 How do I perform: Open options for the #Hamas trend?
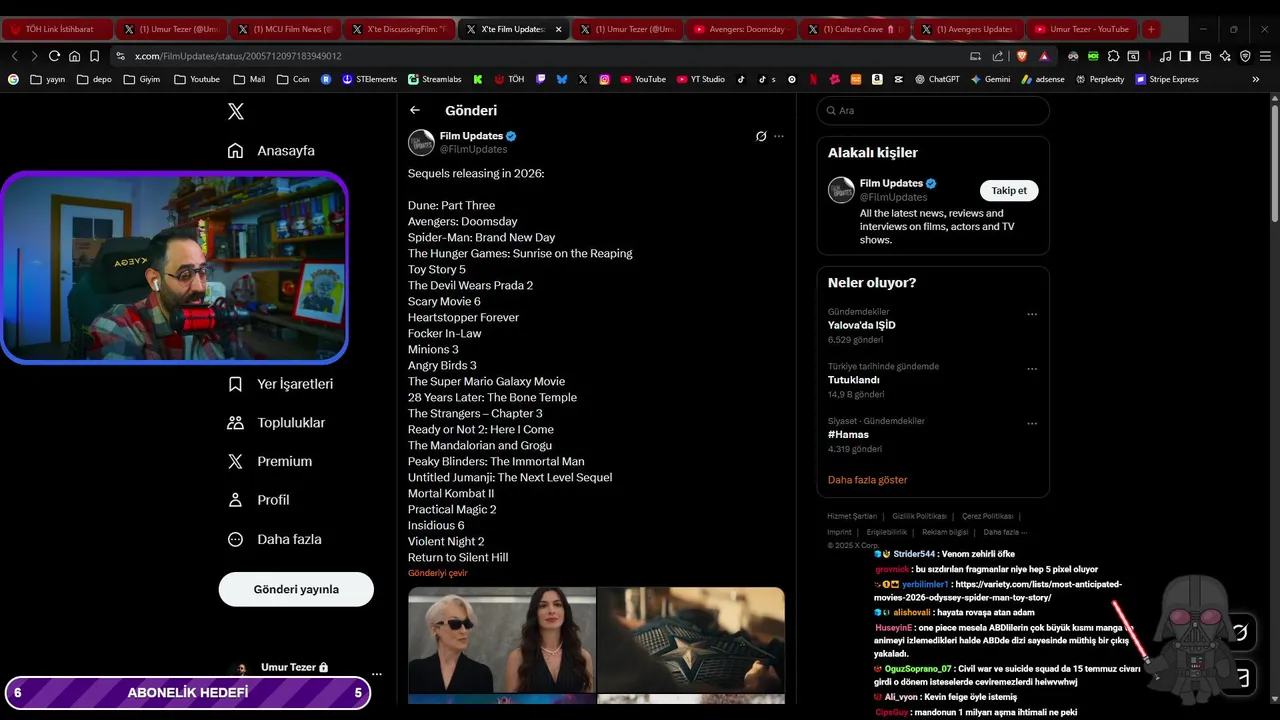(1032, 423)
